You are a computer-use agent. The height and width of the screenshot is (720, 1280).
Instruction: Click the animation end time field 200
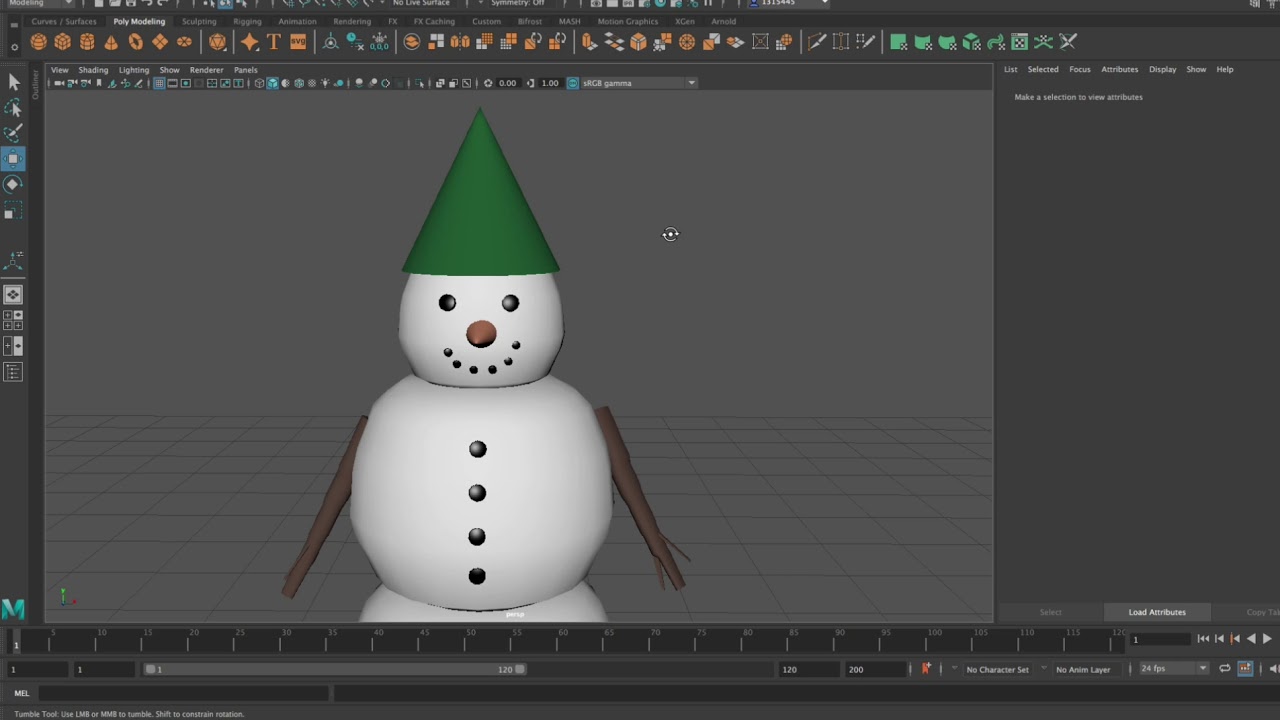point(875,669)
